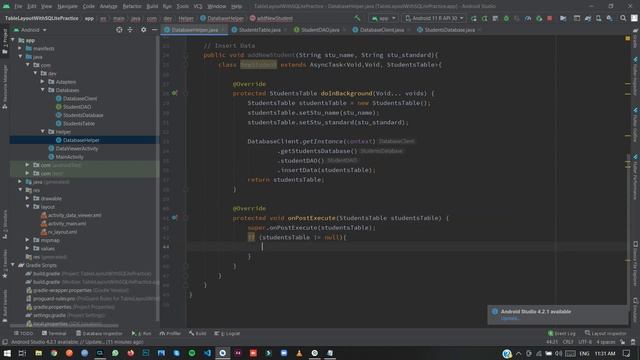Open WhatsApp from the taskbar
Screen dimensions: 640x360
[x=116, y=353]
